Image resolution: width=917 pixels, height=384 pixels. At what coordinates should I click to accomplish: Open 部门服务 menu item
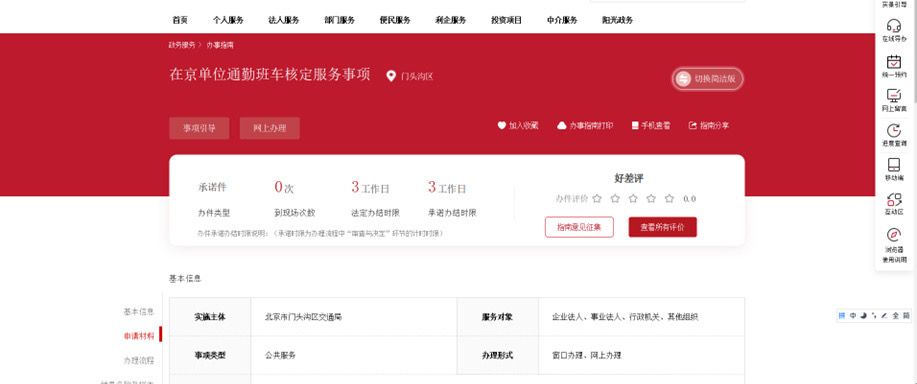pyautogui.click(x=340, y=20)
